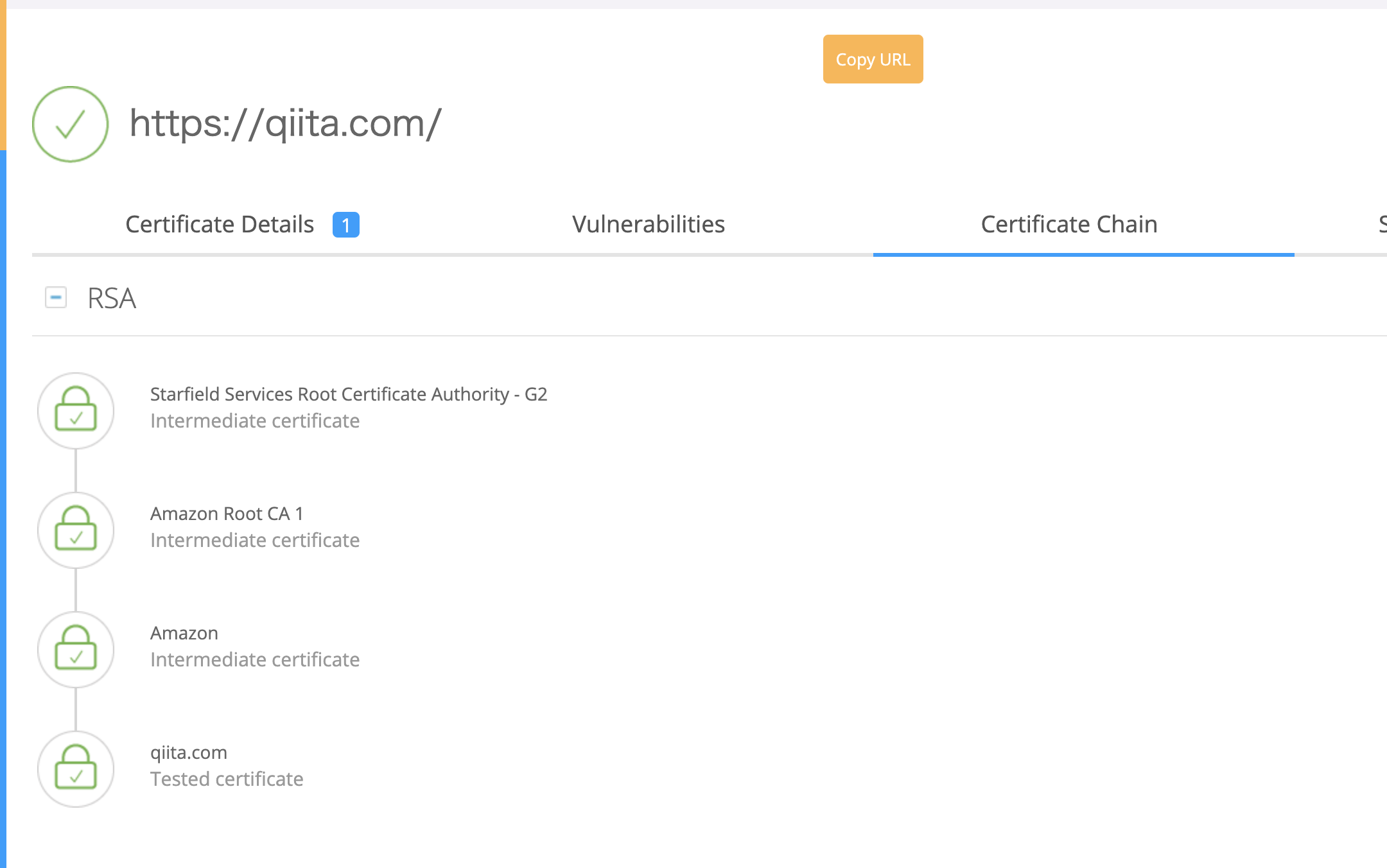Open the Certificate Details tab
Image resolution: width=1387 pixels, height=868 pixels.
[x=220, y=225]
